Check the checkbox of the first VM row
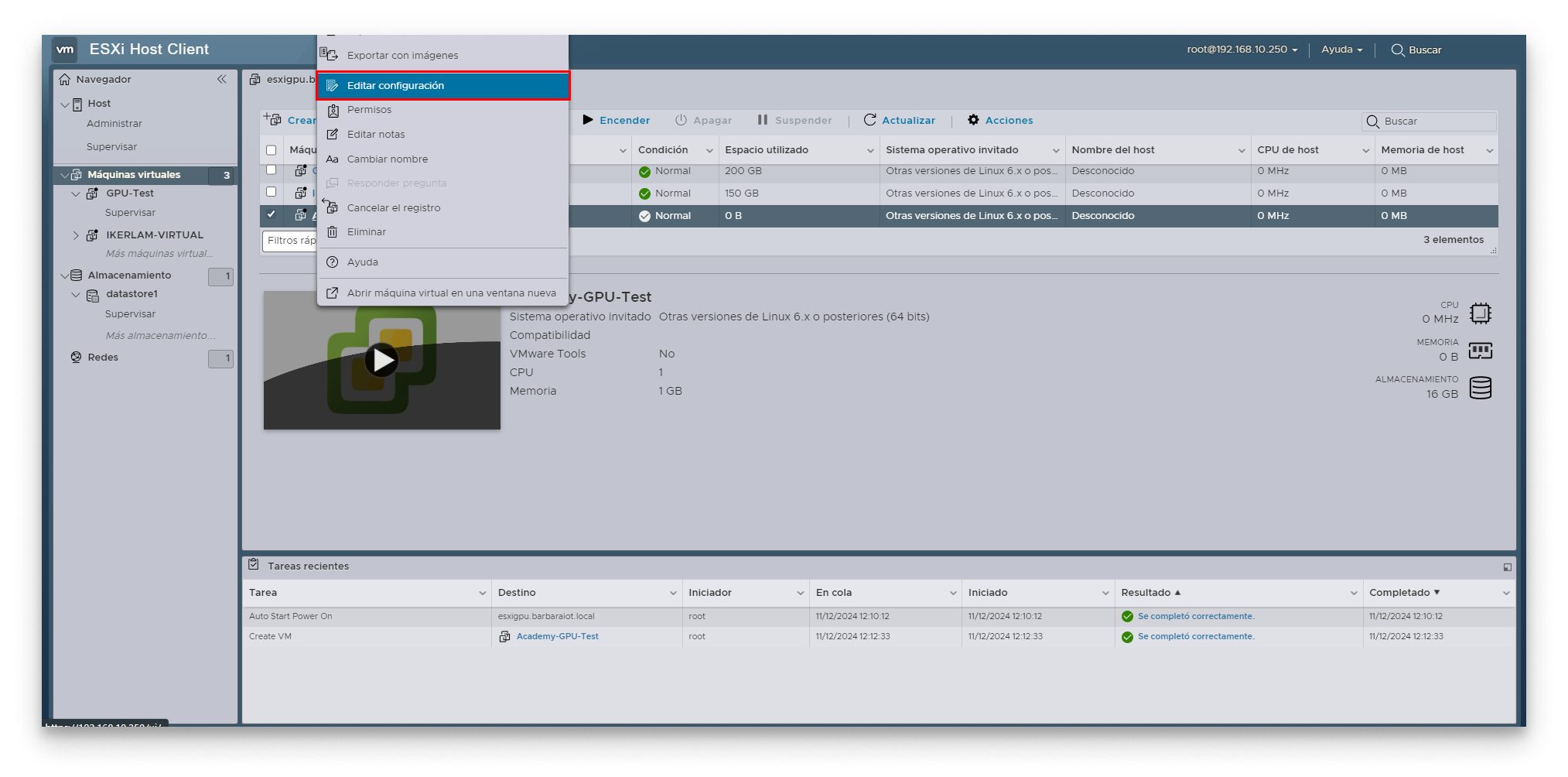1568x777 pixels. pyautogui.click(x=271, y=170)
